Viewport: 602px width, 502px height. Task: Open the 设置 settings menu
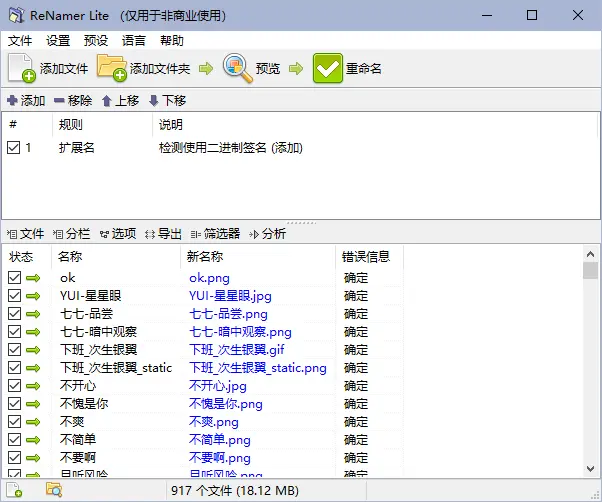(58, 40)
